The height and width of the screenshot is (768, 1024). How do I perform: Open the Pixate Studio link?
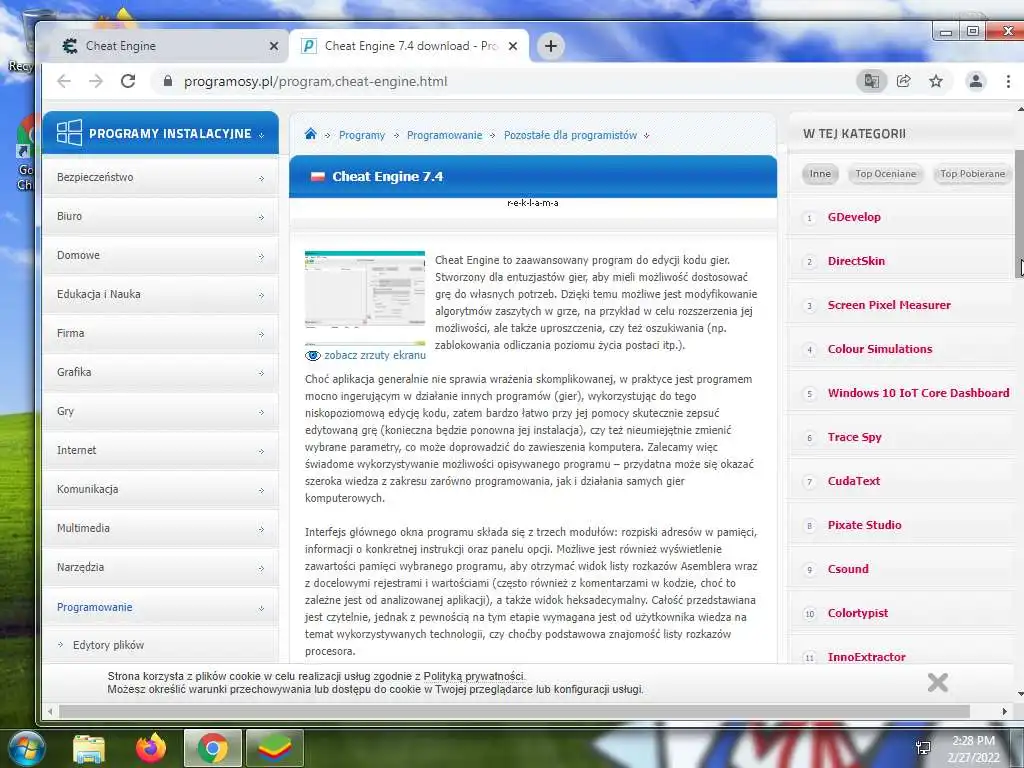click(x=864, y=525)
